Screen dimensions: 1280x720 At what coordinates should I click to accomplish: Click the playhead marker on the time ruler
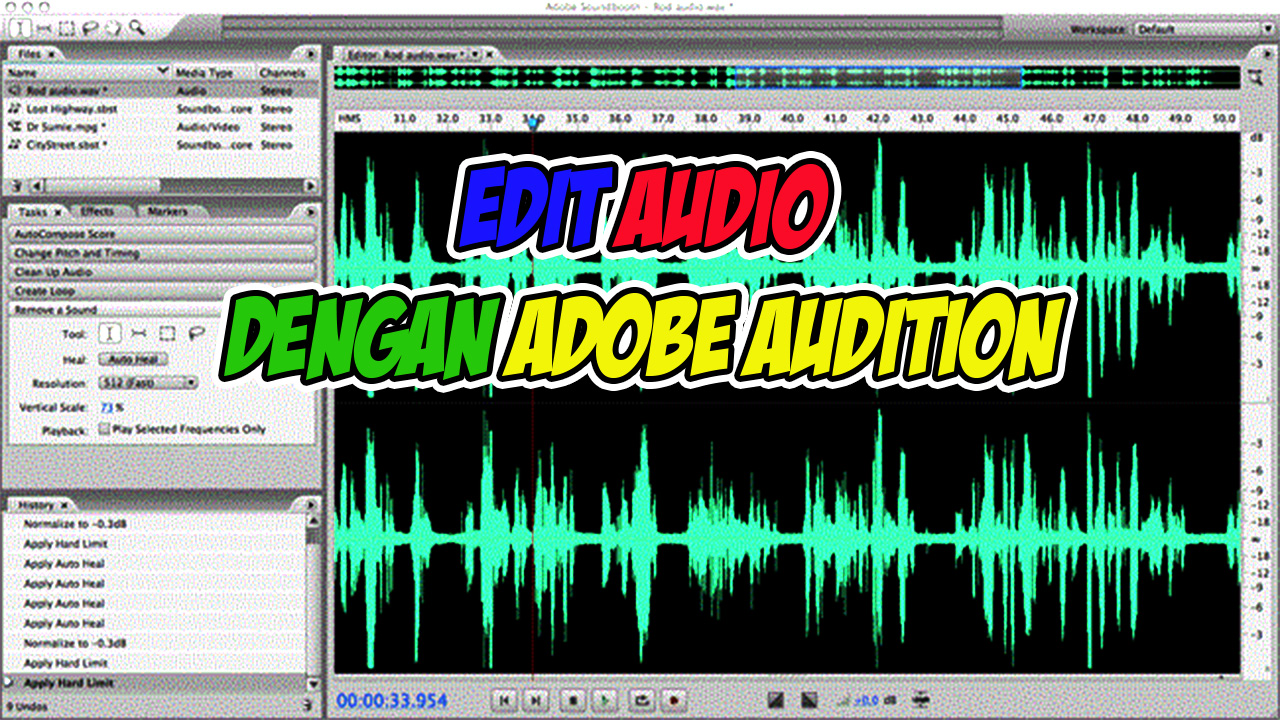pyautogui.click(x=533, y=123)
